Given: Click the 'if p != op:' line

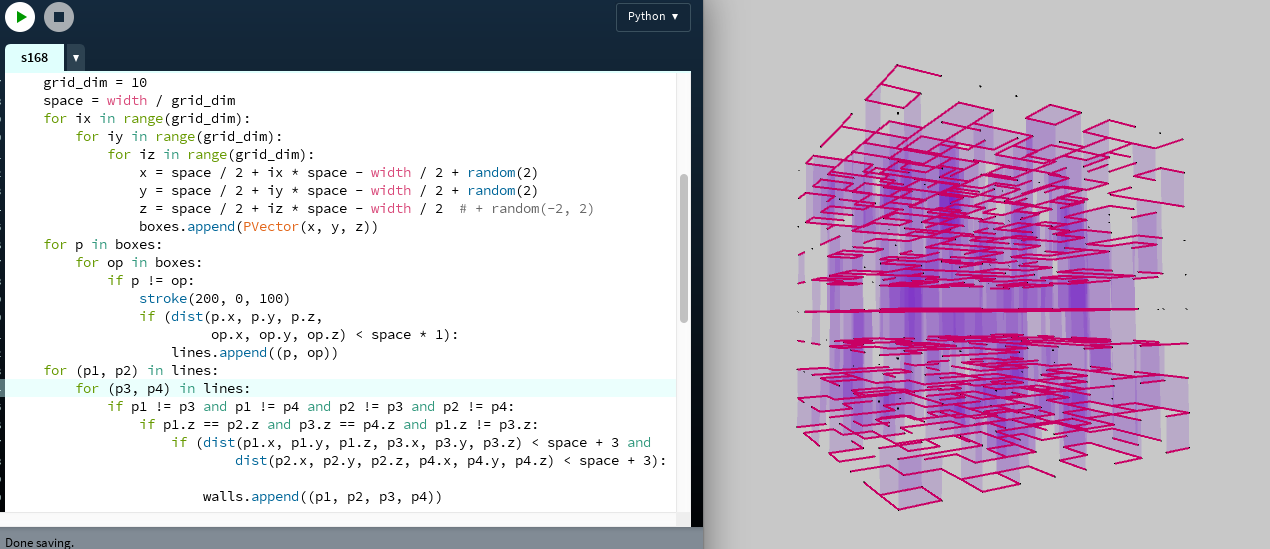Looking at the screenshot, I should click(x=151, y=280).
